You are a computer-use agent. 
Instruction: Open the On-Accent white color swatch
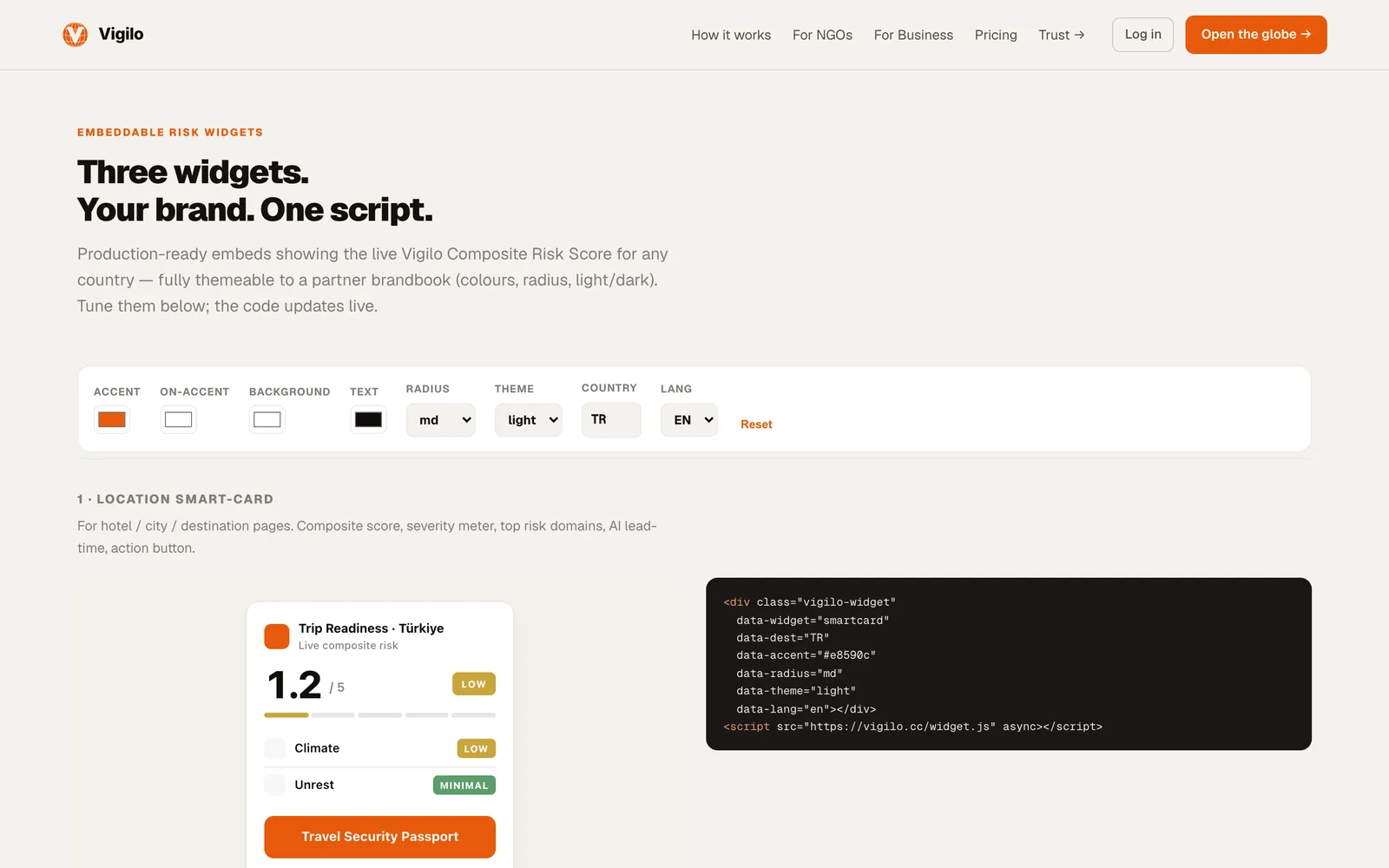178,420
